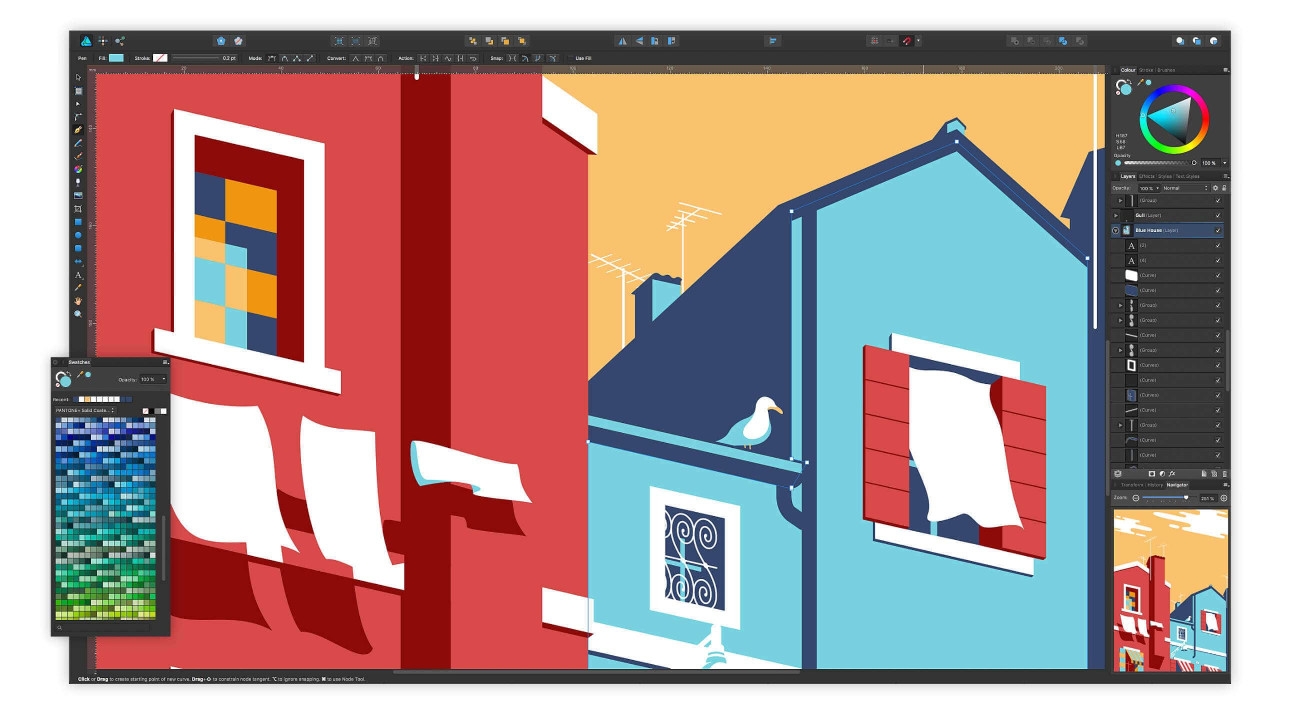Switch to the Transform tab
Screen dimensions: 1300x709
click(1132, 484)
